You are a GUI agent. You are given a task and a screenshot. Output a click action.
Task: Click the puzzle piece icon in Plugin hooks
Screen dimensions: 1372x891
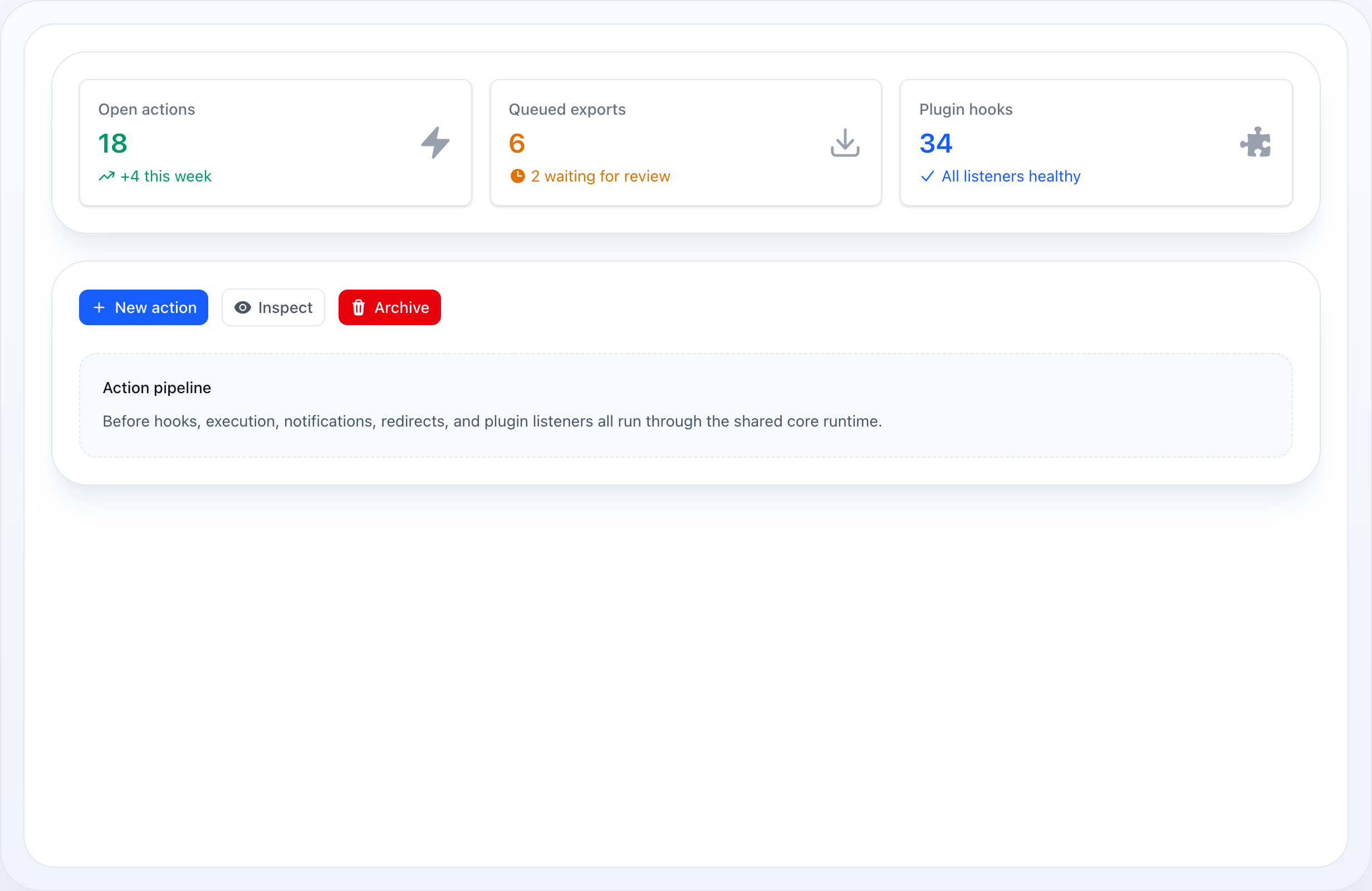point(1256,143)
